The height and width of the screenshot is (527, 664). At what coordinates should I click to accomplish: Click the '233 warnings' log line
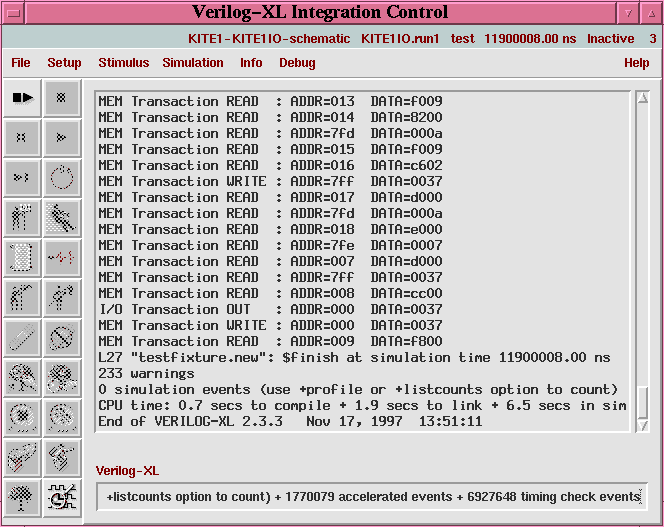pos(146,374)
